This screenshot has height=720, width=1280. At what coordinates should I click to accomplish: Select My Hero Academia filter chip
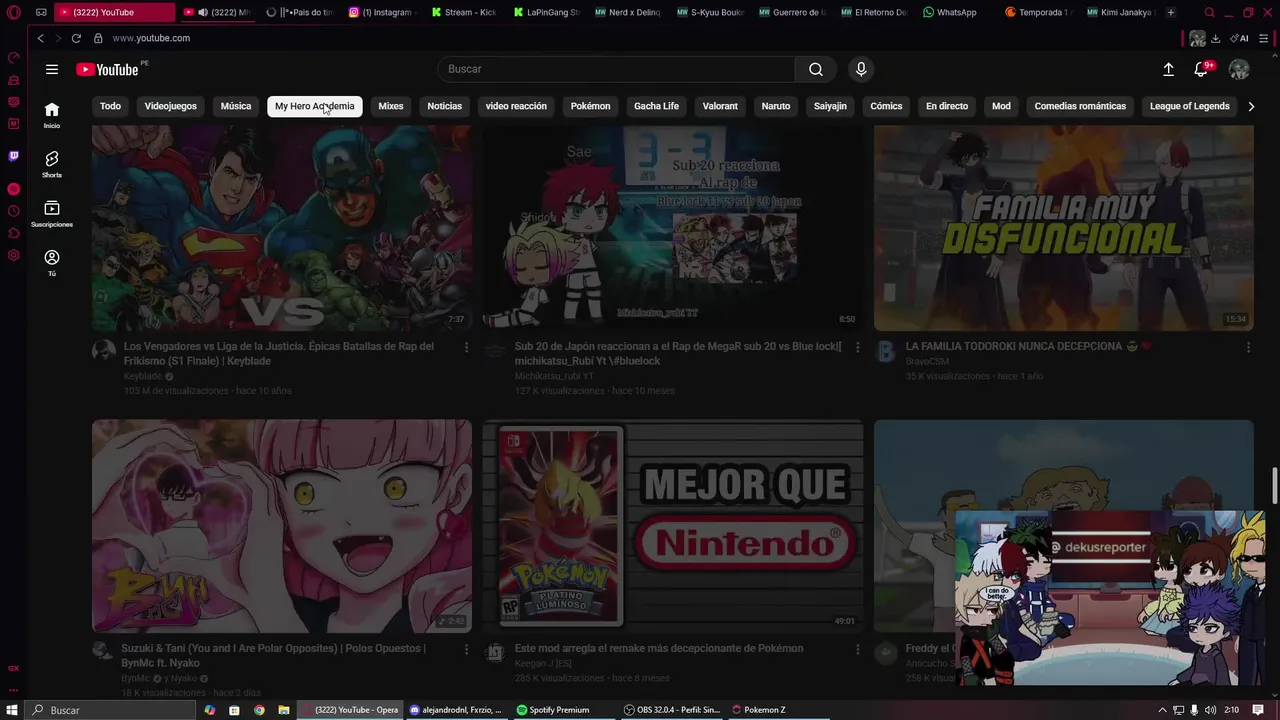314,106
